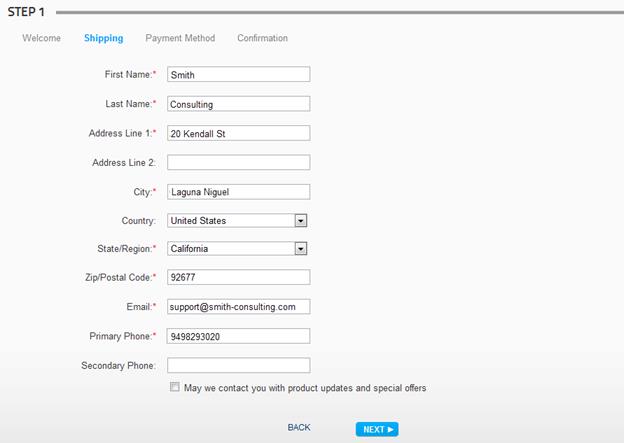This screenshot has height=443, width=624.
Task: Go to the Confirmation tab
Action: pos(263,38)
